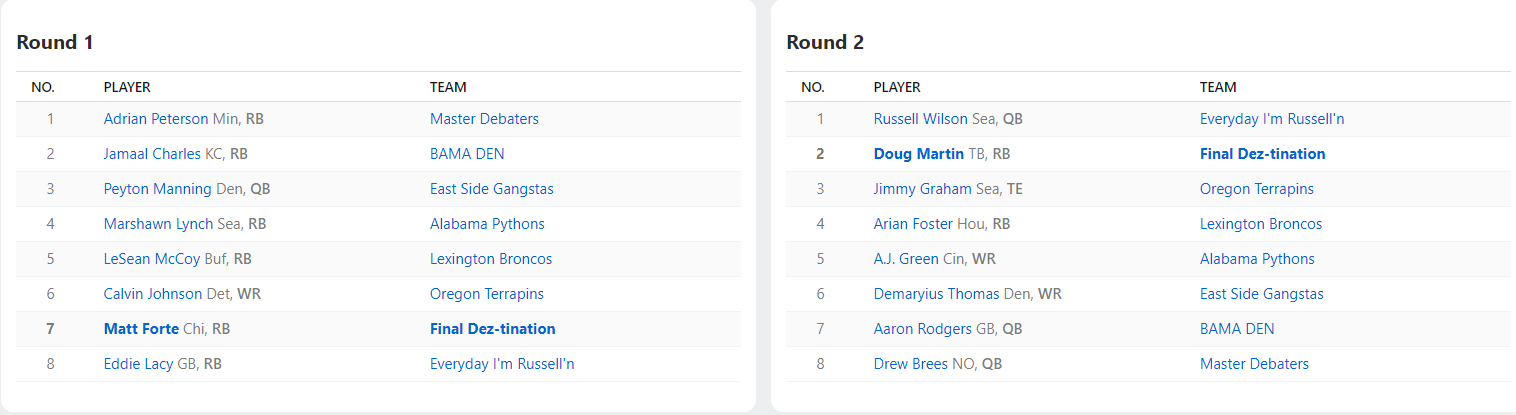Screen dimensions: 1516x415
Task: Open Lexington Broncos team in Round 2
Action: pyautogui.click(x=1260, y=224)
